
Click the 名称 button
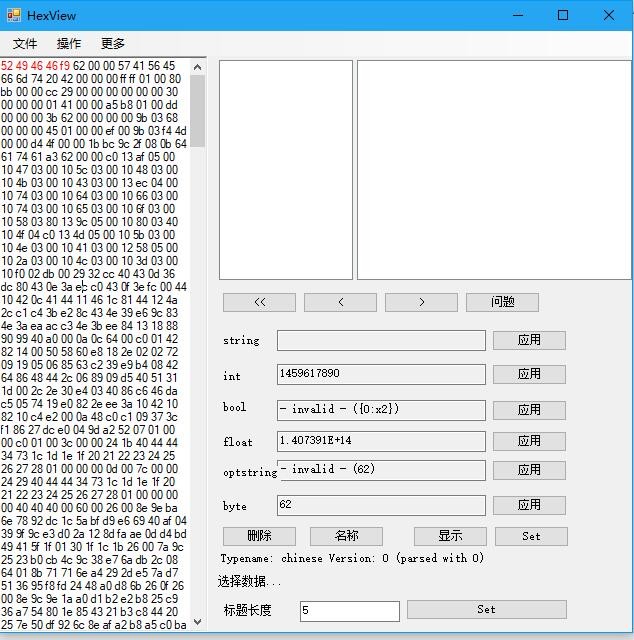[x=346, y=536]
